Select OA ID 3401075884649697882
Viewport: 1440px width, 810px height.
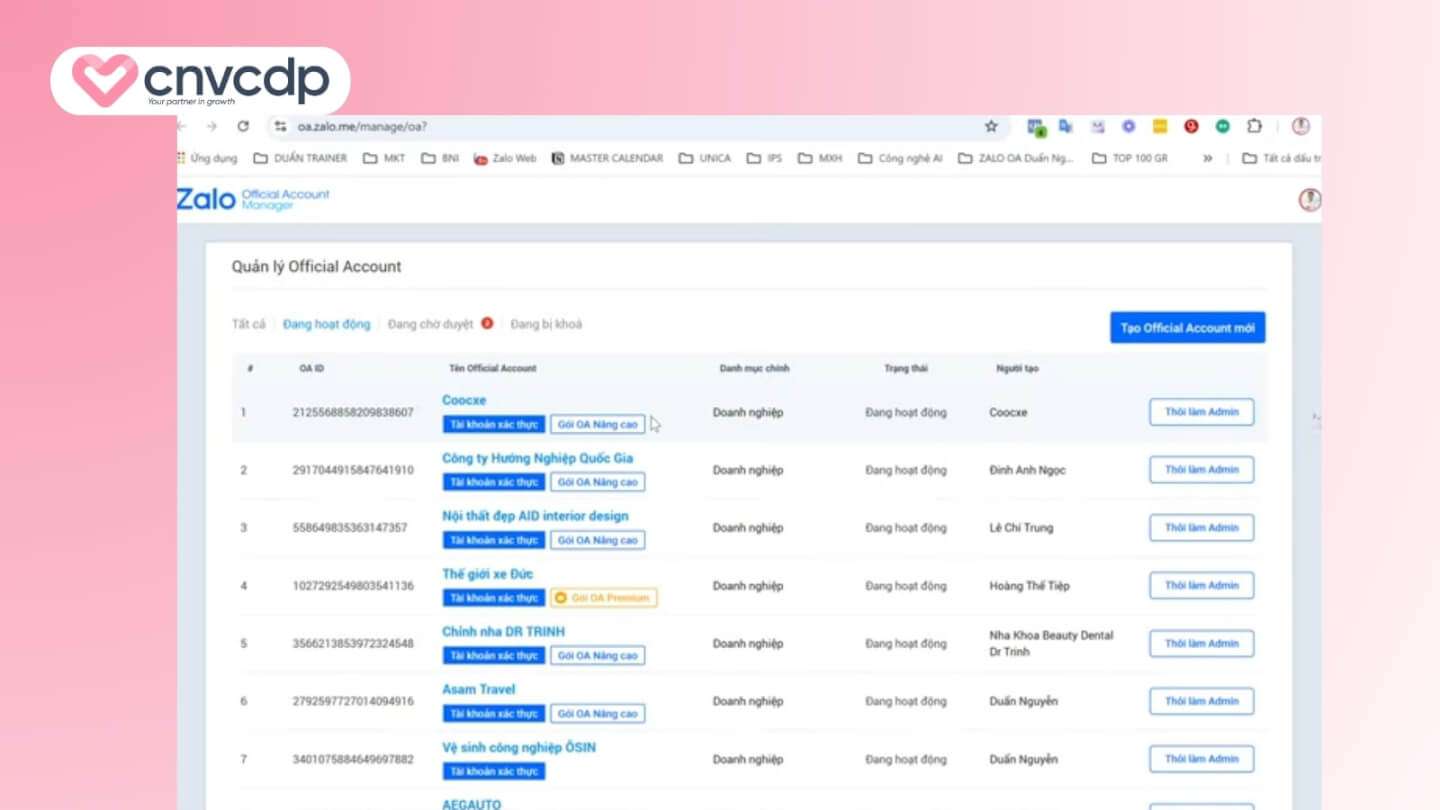[353, 760]
